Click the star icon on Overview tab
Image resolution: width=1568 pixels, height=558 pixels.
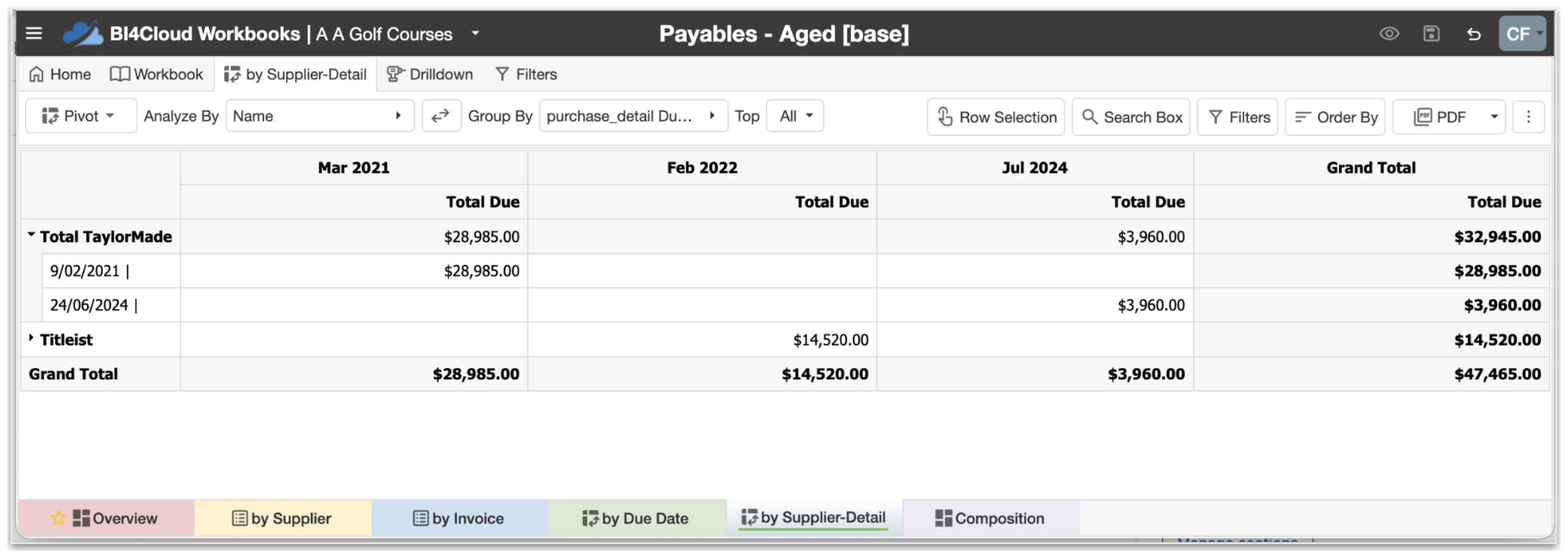click(59, 518)
